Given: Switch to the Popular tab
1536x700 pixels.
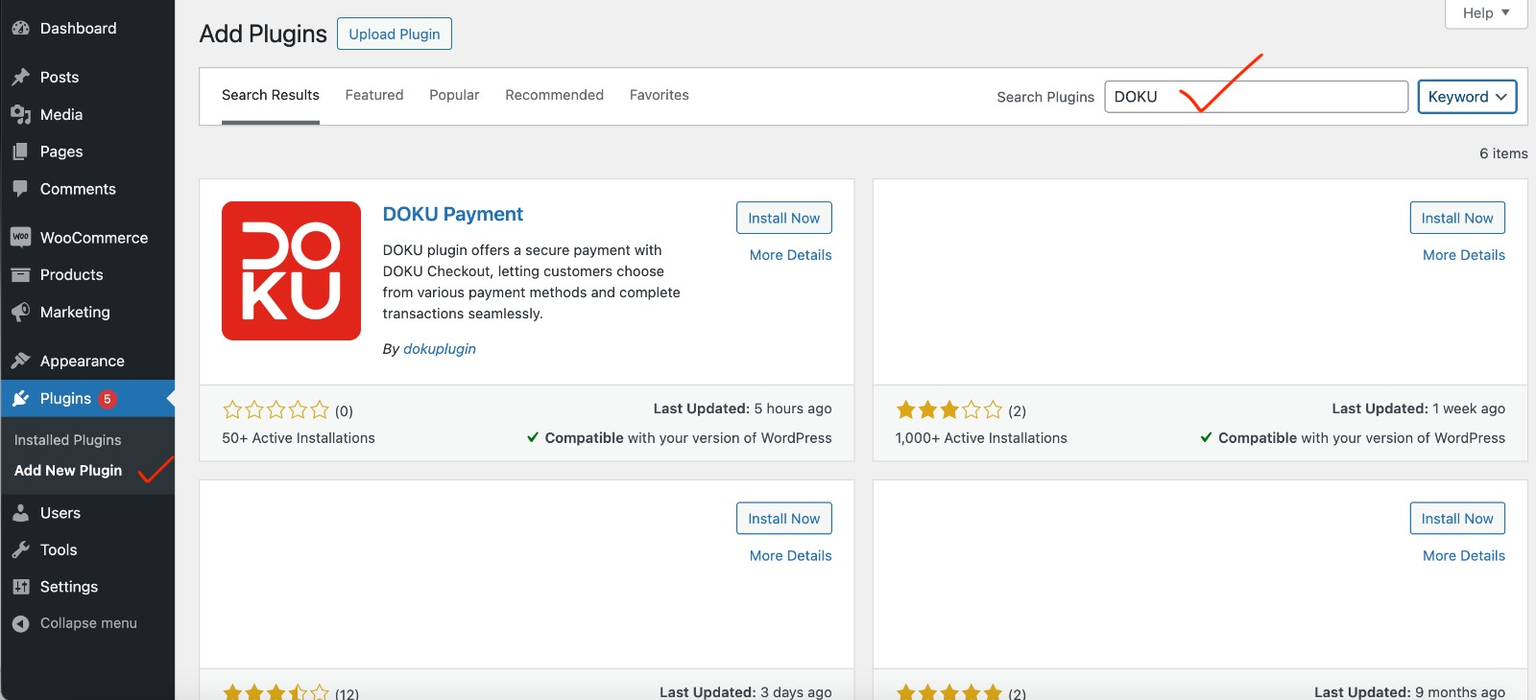Looking at the screenshot, I should click(x=454, y=95).
